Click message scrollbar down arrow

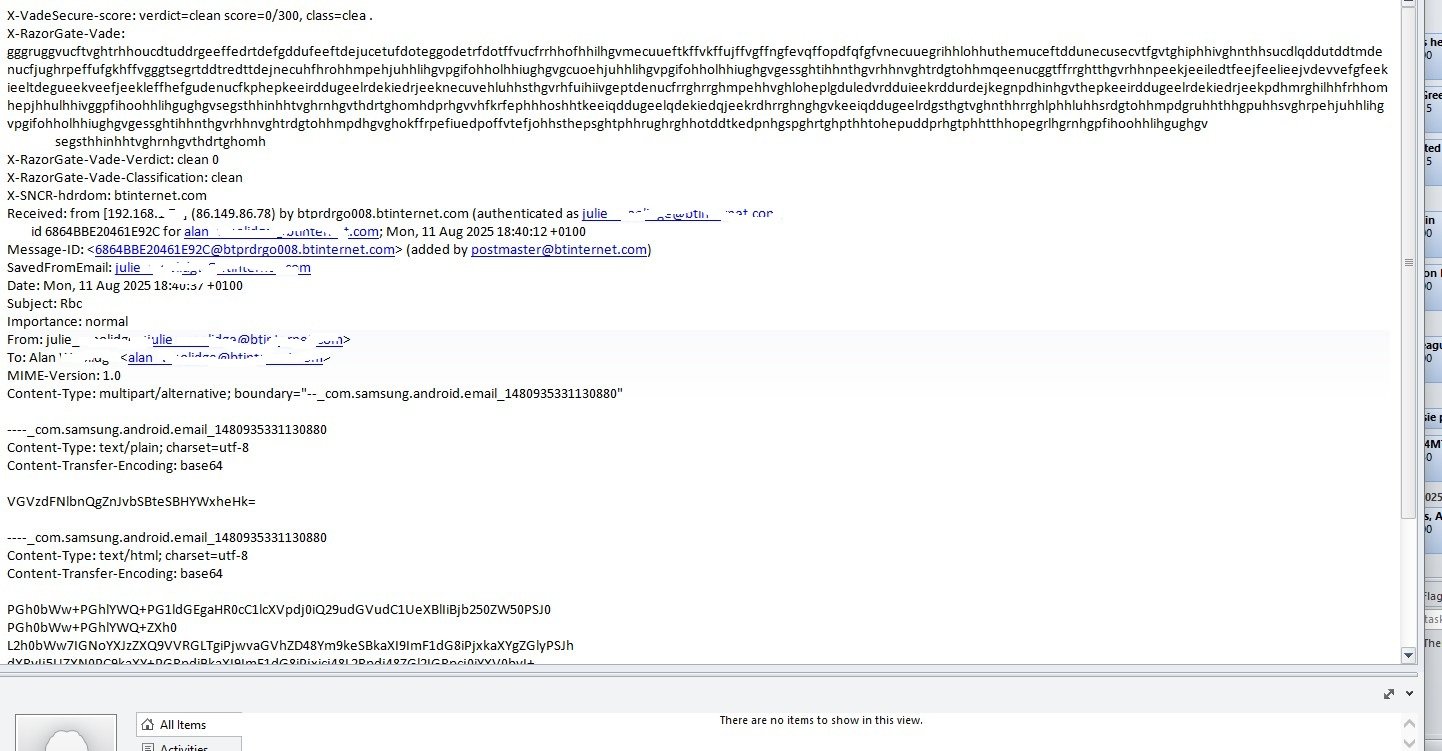coord(1408,655)
